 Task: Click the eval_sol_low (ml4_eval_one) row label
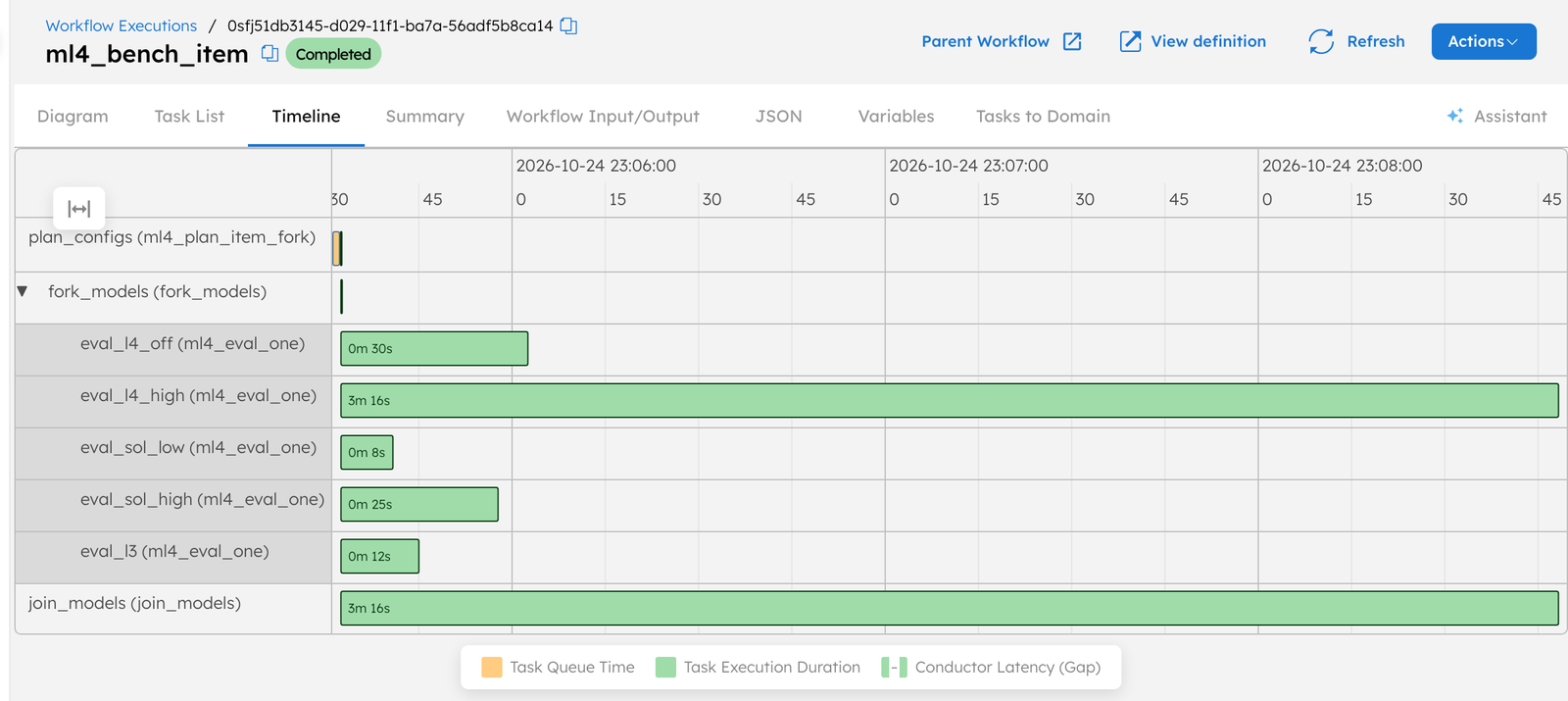point(198,448)
